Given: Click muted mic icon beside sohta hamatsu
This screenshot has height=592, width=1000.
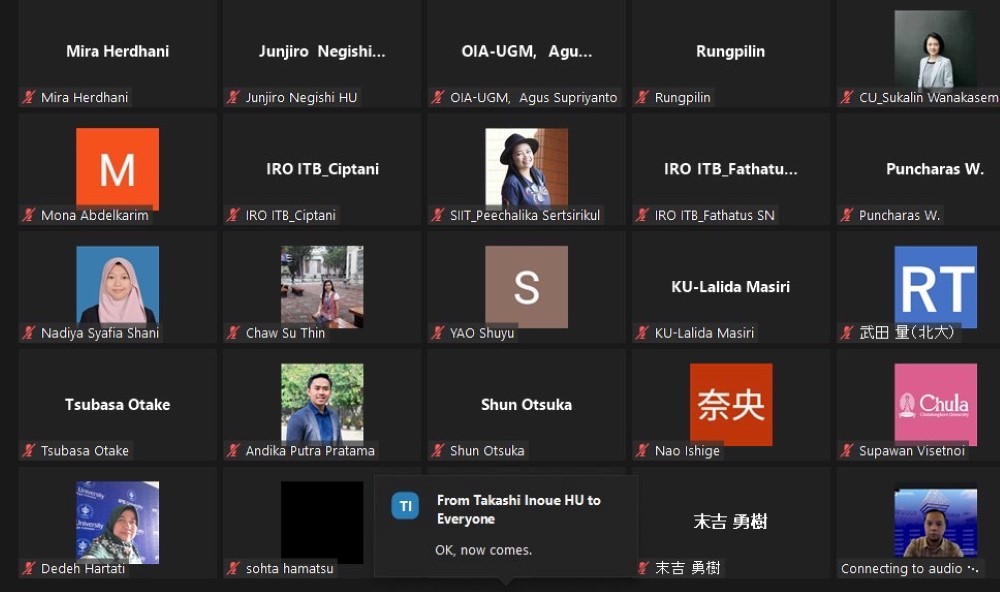Looking at the screenshot, I should (233, 568).
